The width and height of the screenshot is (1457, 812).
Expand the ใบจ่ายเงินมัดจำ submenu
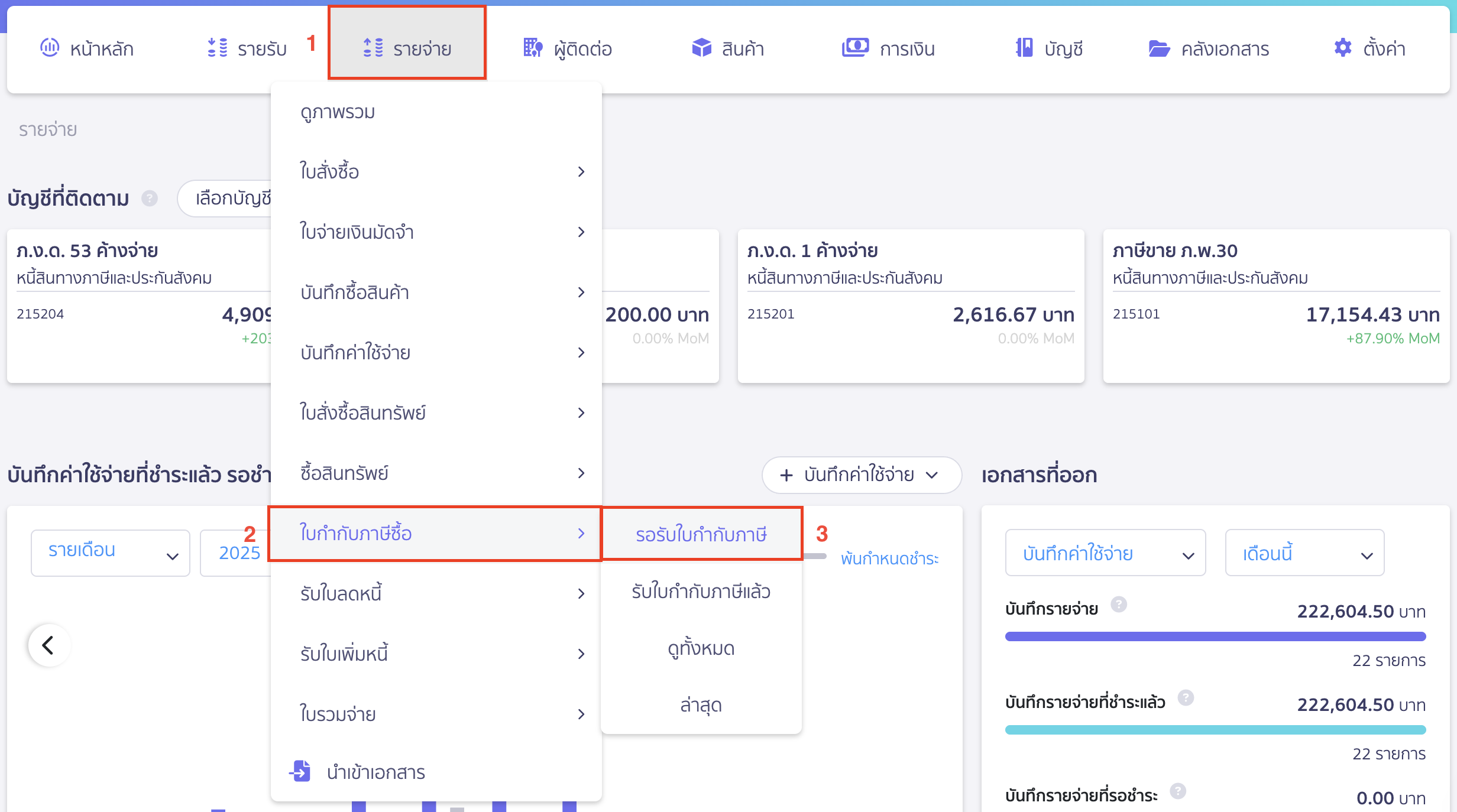pos(436,232)
